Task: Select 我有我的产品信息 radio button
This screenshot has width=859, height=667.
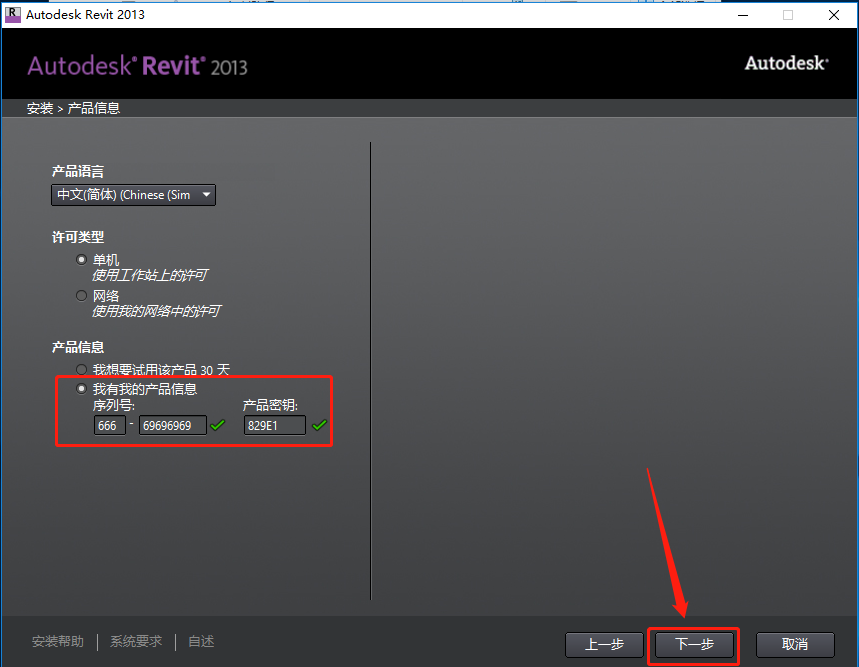Action: tap(82, 389)
